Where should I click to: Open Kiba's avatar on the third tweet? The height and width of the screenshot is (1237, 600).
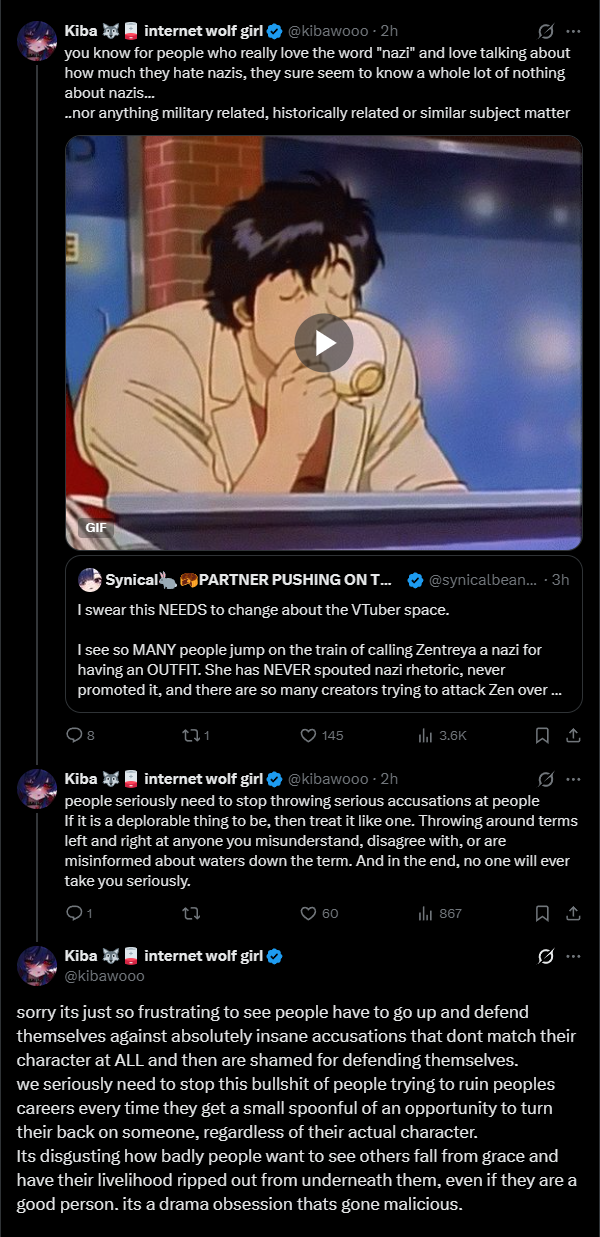(x=38, y=966)
